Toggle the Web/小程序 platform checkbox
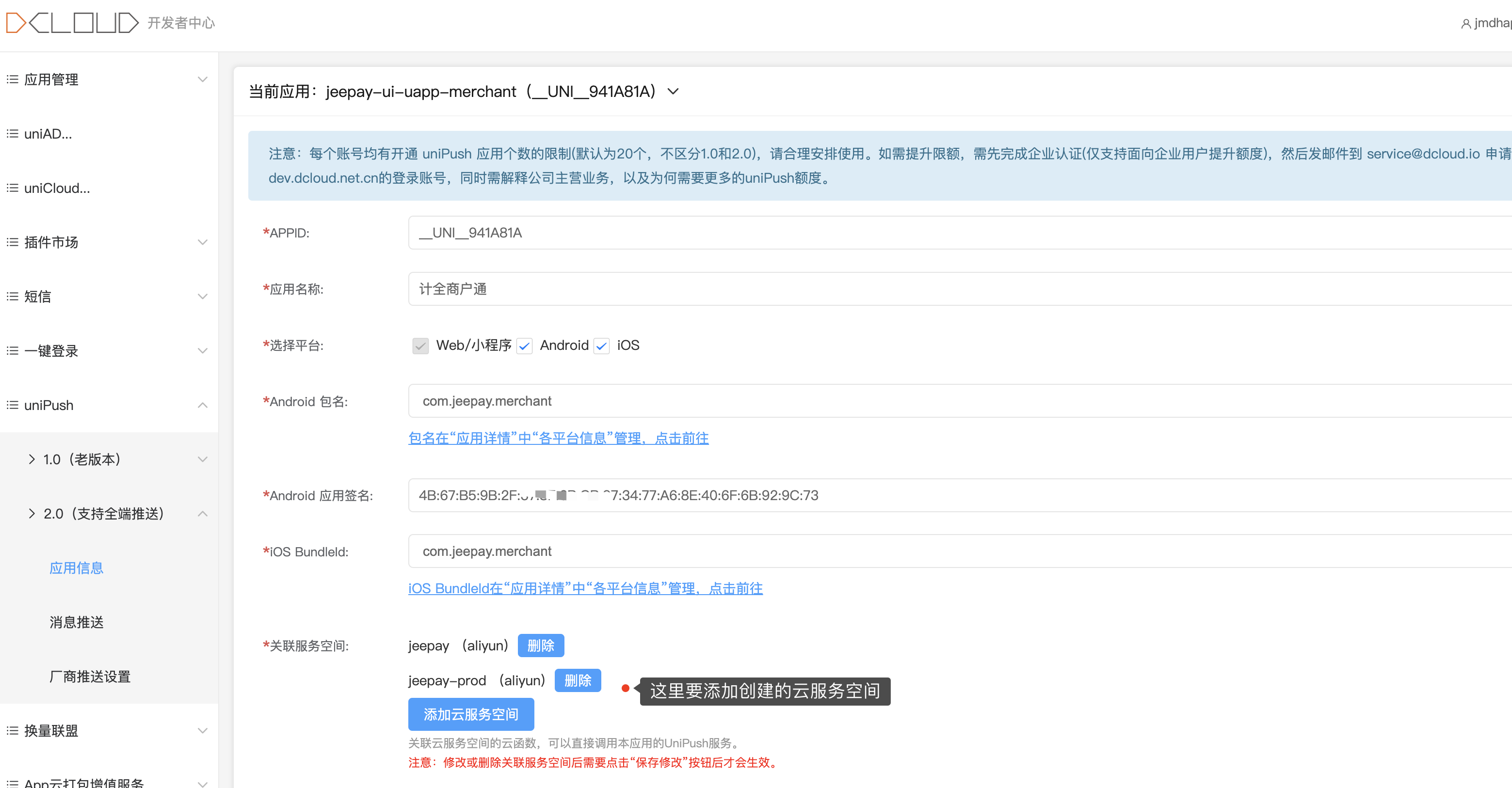This screenshot has height=788, width=1512. pyautogui.click(x=420, y=346)
